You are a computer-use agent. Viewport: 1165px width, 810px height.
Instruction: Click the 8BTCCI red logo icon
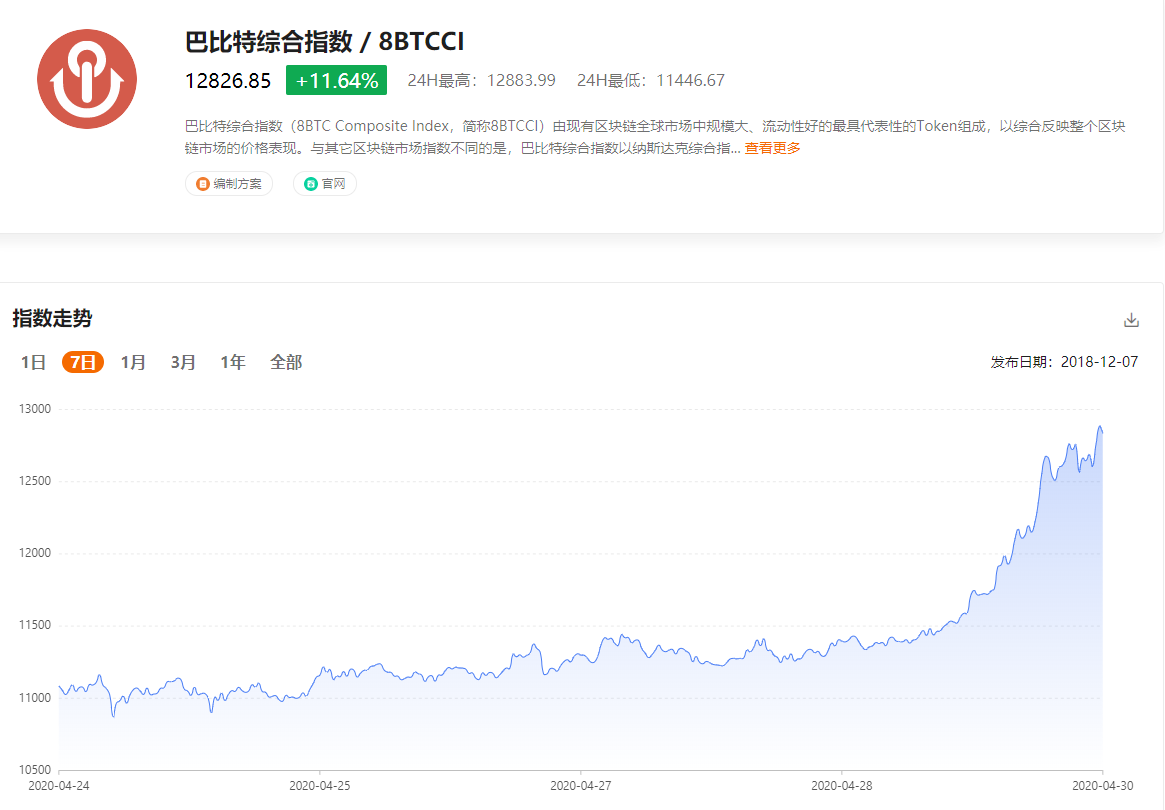[x=87, y=79]
